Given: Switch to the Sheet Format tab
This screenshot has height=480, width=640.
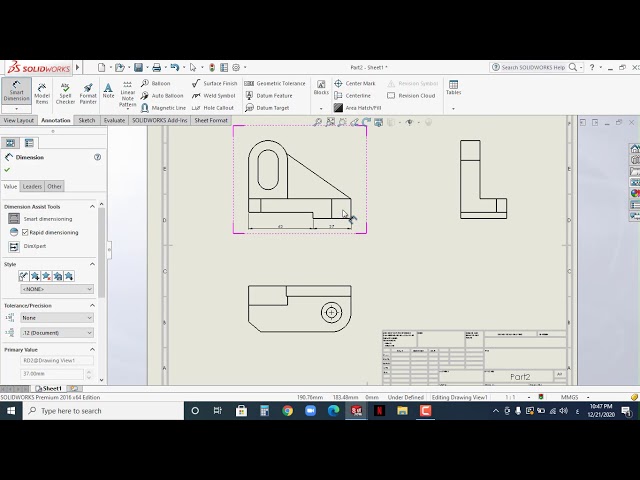Looking at the screenshot, I should click(x=211, y=120).
